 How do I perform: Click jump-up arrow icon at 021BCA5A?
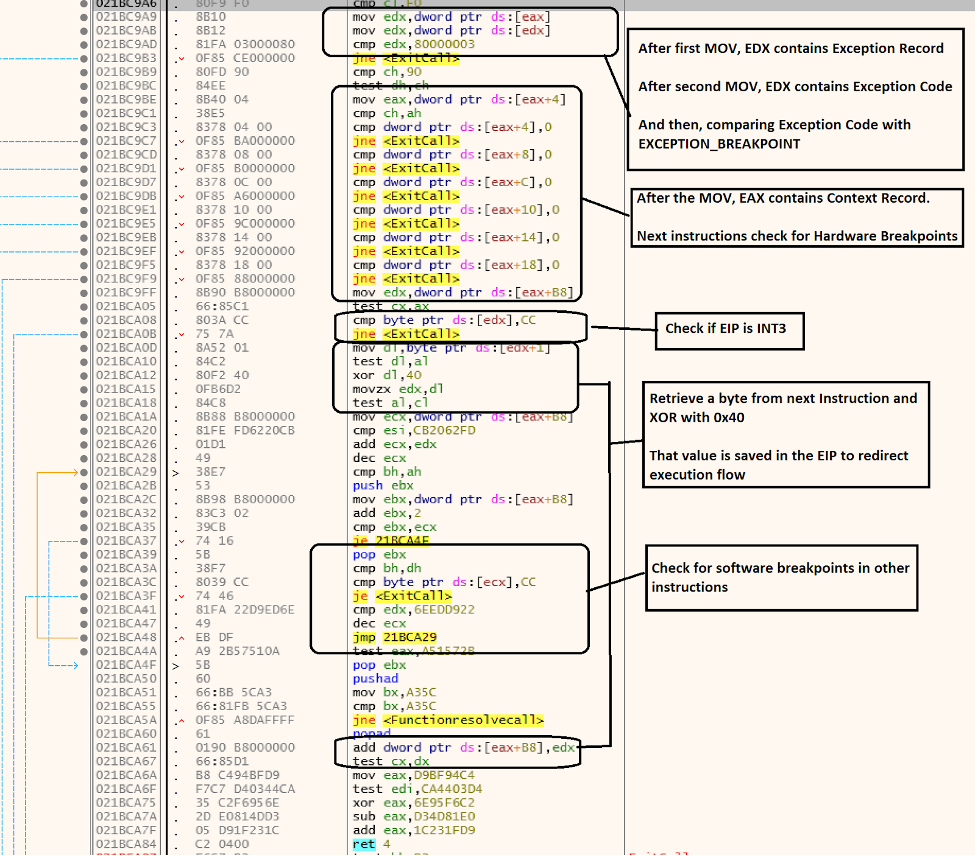181,721
